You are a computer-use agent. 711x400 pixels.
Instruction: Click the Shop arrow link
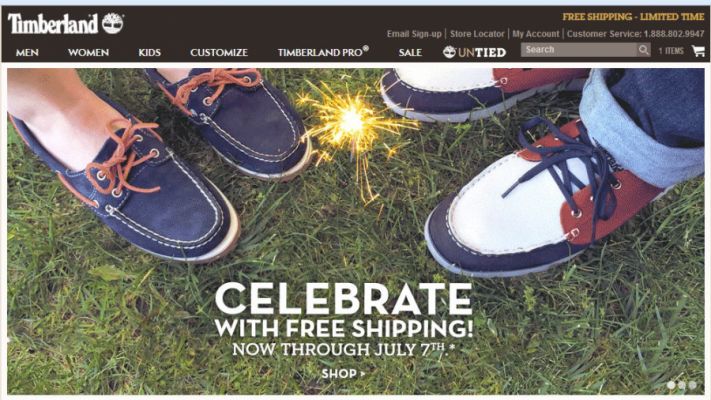343,374
